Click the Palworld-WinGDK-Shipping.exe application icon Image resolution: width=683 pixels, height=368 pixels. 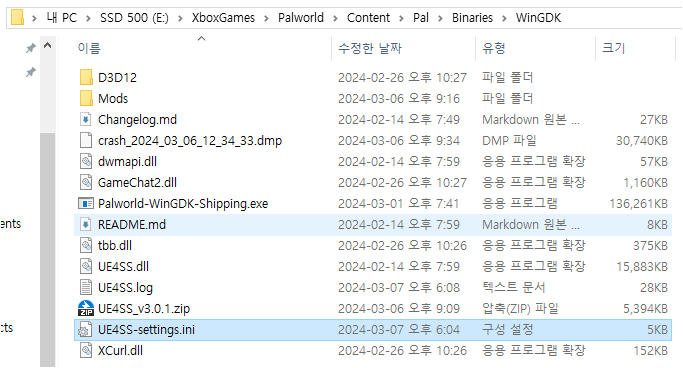[x=86, y=203]
